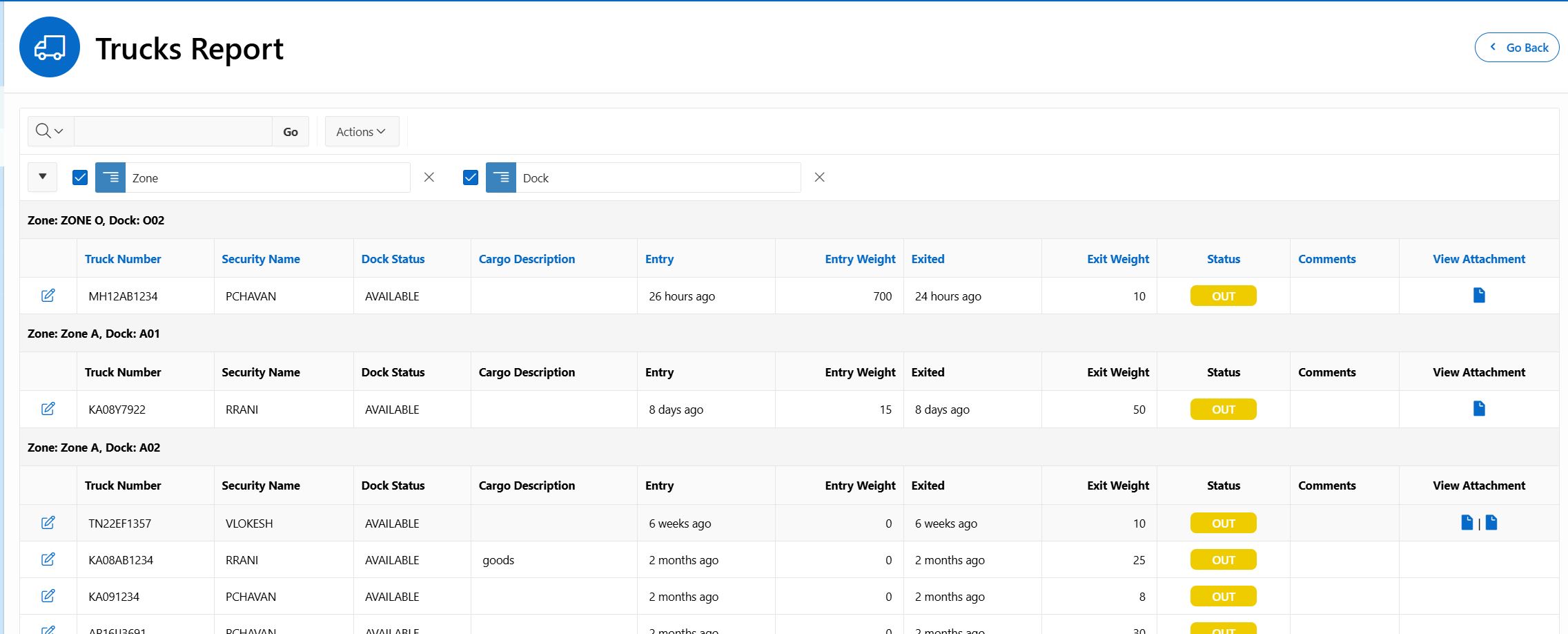Open first attachment of truck TN22EF1357
The width and height of the screenshot is (1568, 634).
[1467, 523]
